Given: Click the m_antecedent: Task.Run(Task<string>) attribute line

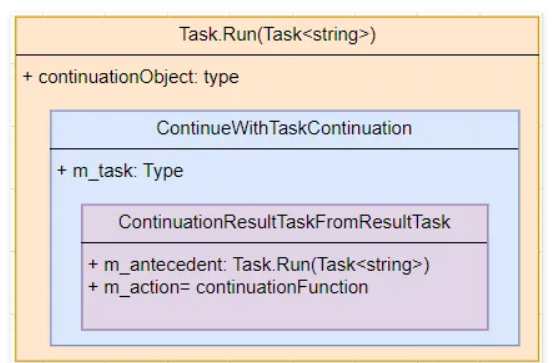Looking at the screenshot, I should click(x=259, y=265).
